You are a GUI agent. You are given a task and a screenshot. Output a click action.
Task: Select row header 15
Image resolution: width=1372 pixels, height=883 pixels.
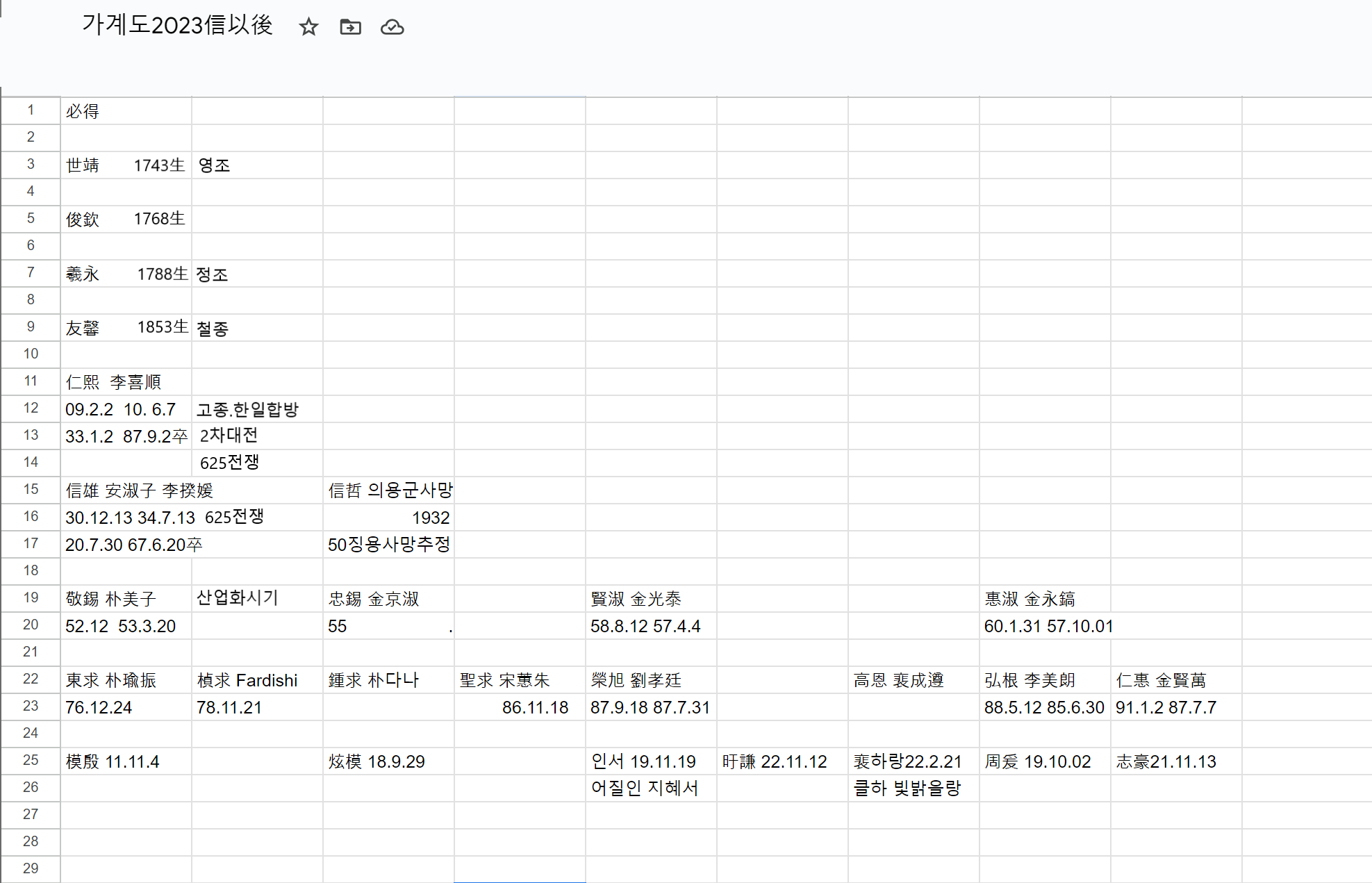[31, 490]
